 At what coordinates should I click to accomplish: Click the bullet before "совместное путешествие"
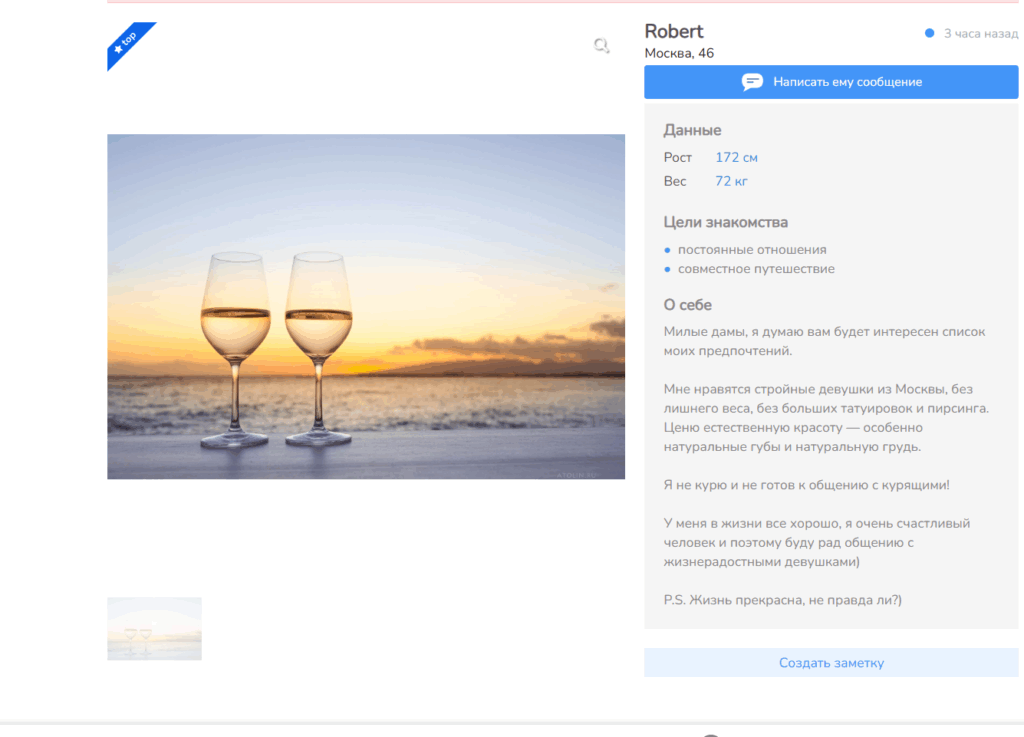coord(667,269)
